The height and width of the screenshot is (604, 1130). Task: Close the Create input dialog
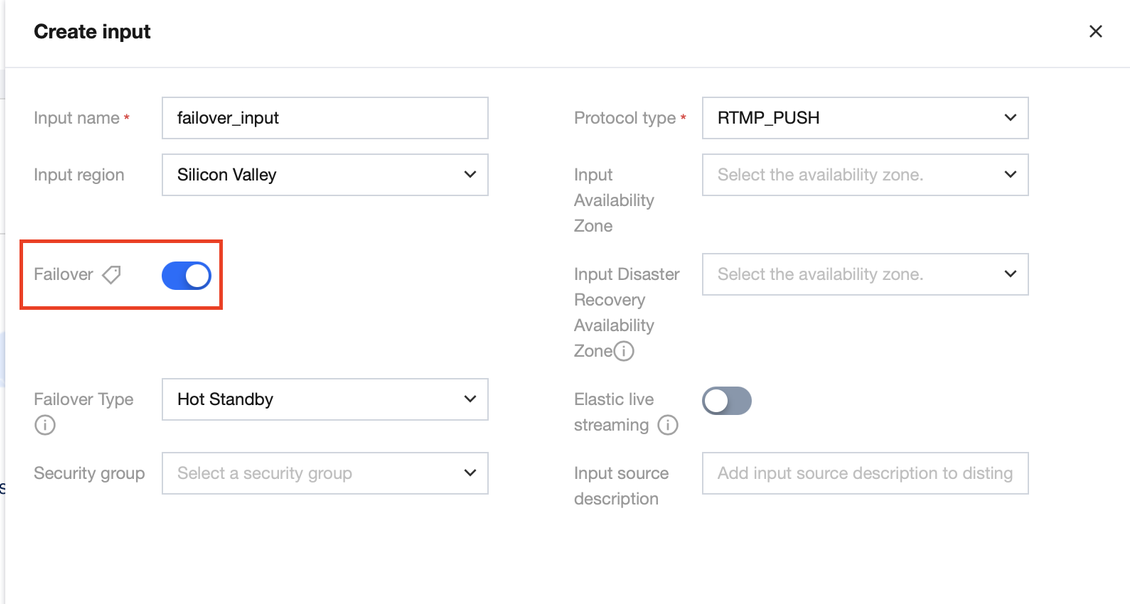tap(1095, 32)
